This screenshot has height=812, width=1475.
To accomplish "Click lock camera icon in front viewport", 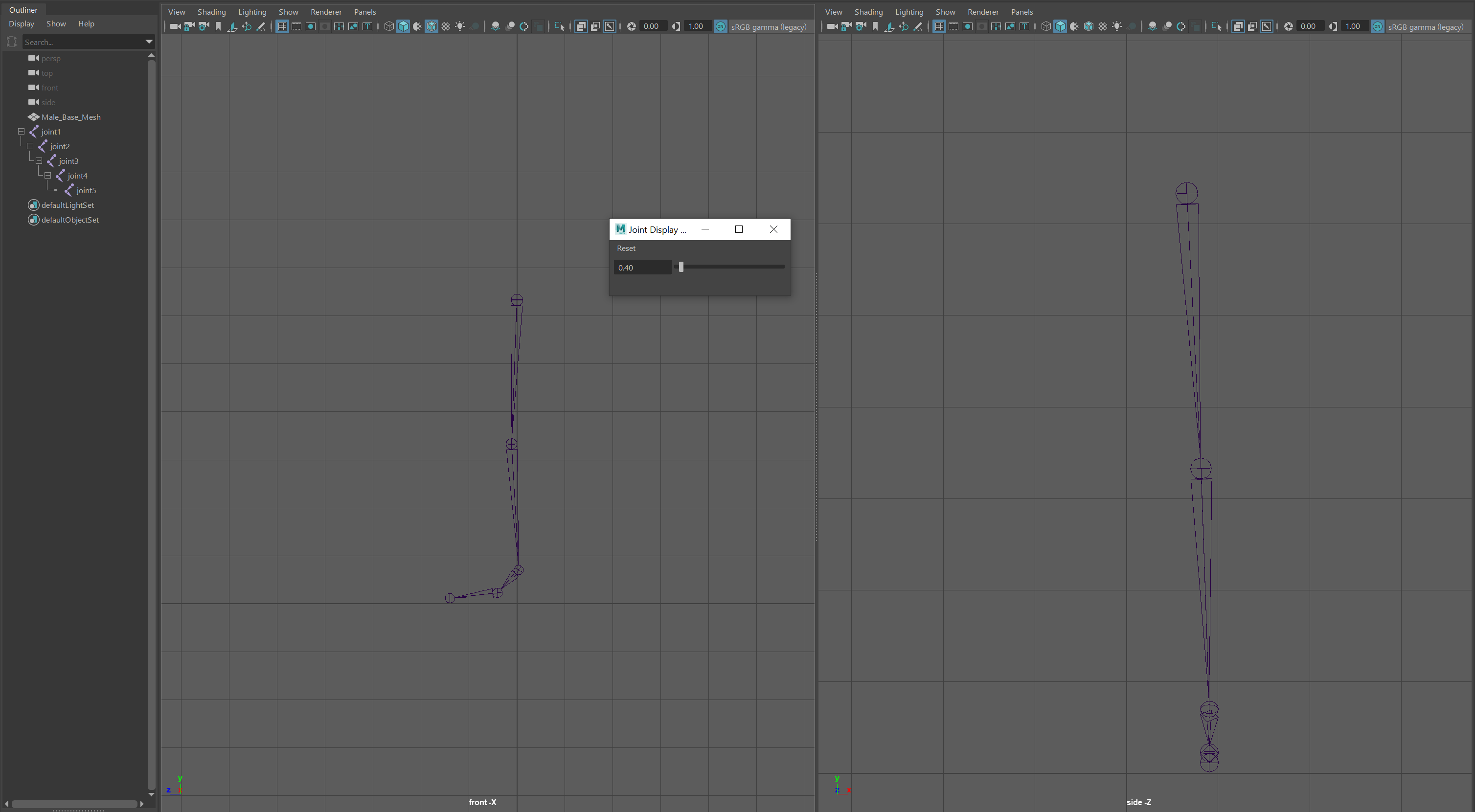I will tap(189, 26).
